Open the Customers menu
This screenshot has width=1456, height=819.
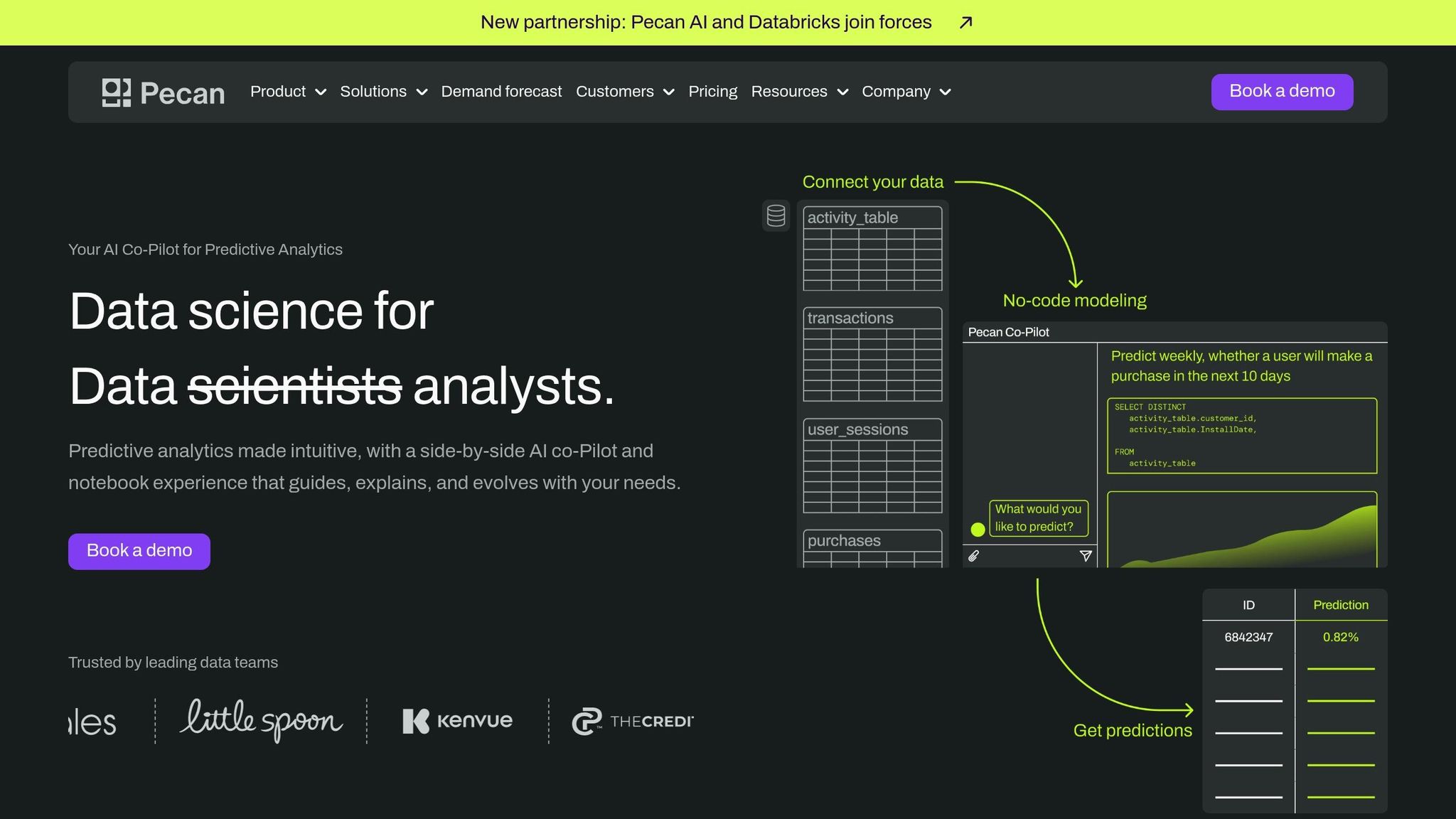pyautogui.click(x=615, y=92)
